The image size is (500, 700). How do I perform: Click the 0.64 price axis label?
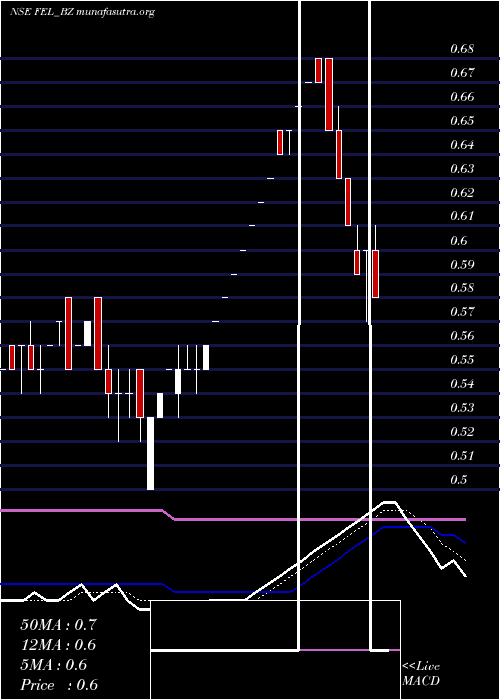462,145
